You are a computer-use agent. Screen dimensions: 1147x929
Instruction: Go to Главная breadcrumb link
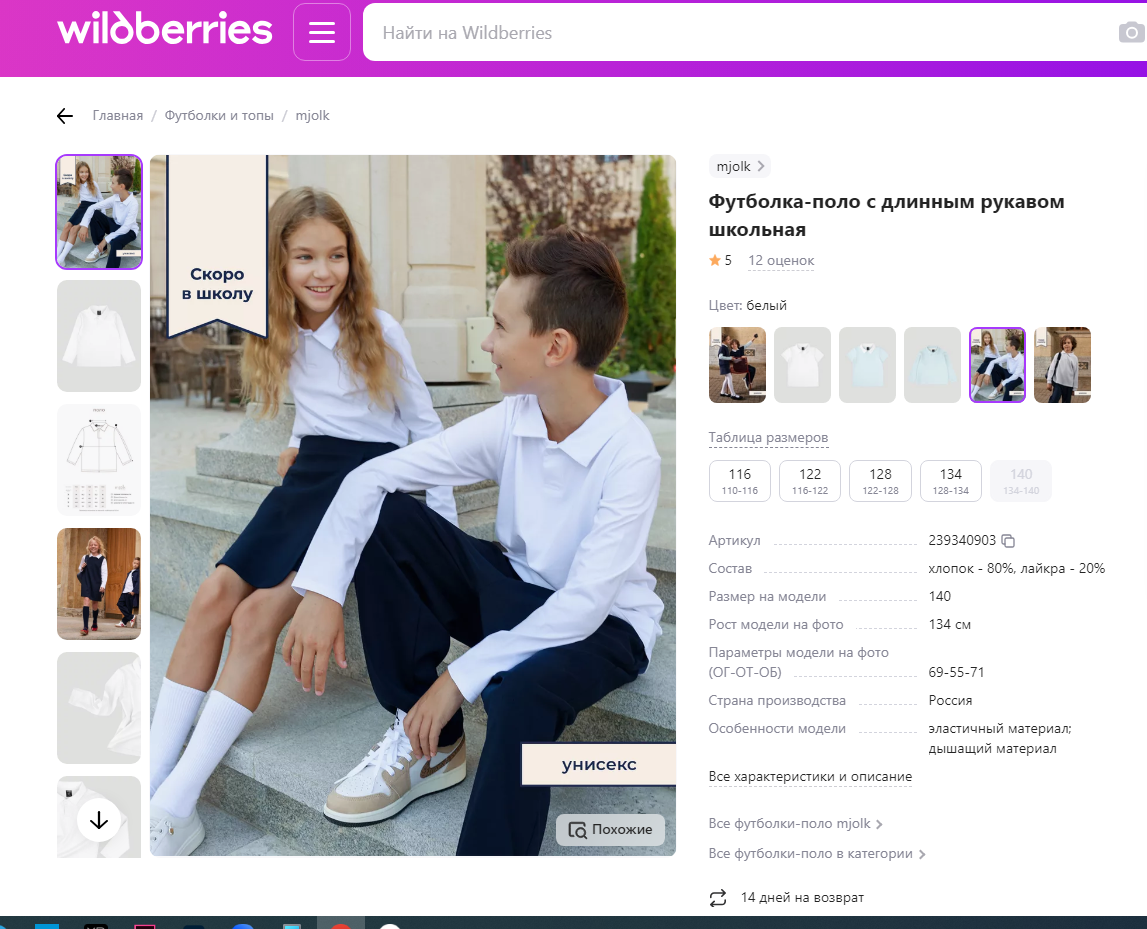click(118, 115)
